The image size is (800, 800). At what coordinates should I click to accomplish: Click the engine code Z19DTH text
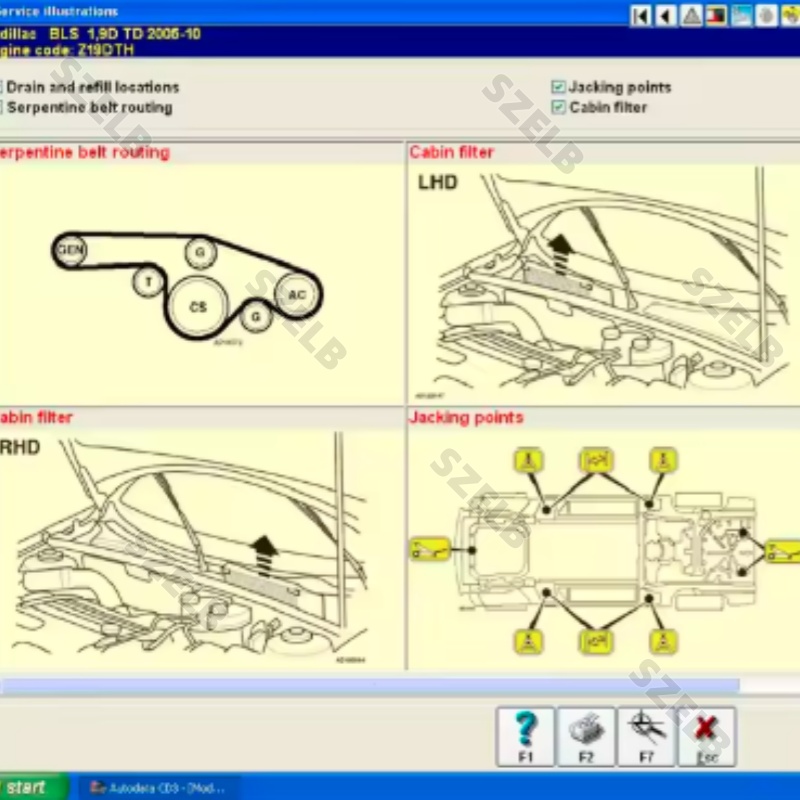pos(67,50)
